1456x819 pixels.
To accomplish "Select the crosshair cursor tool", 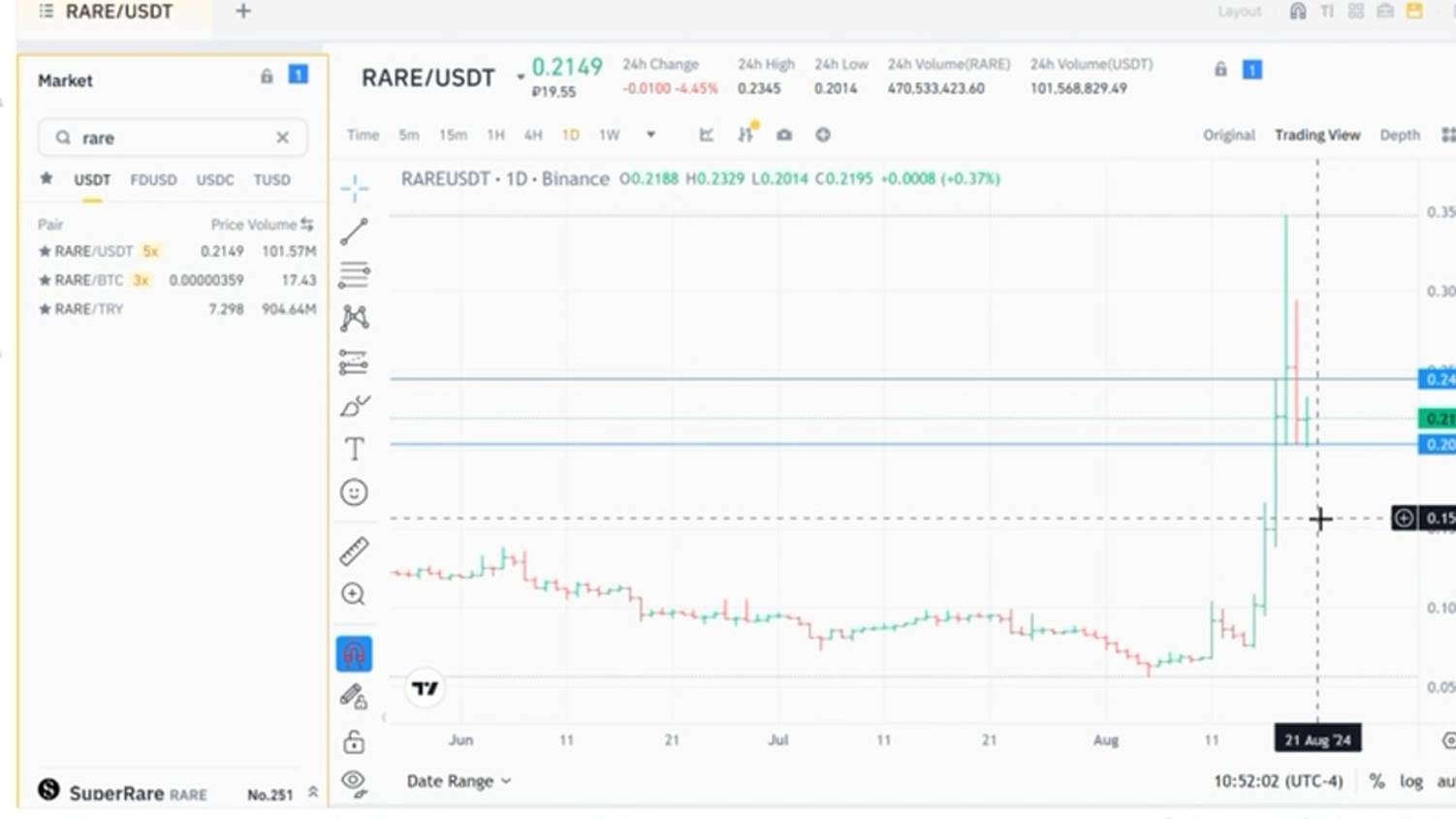I will (x=355, y=187).
